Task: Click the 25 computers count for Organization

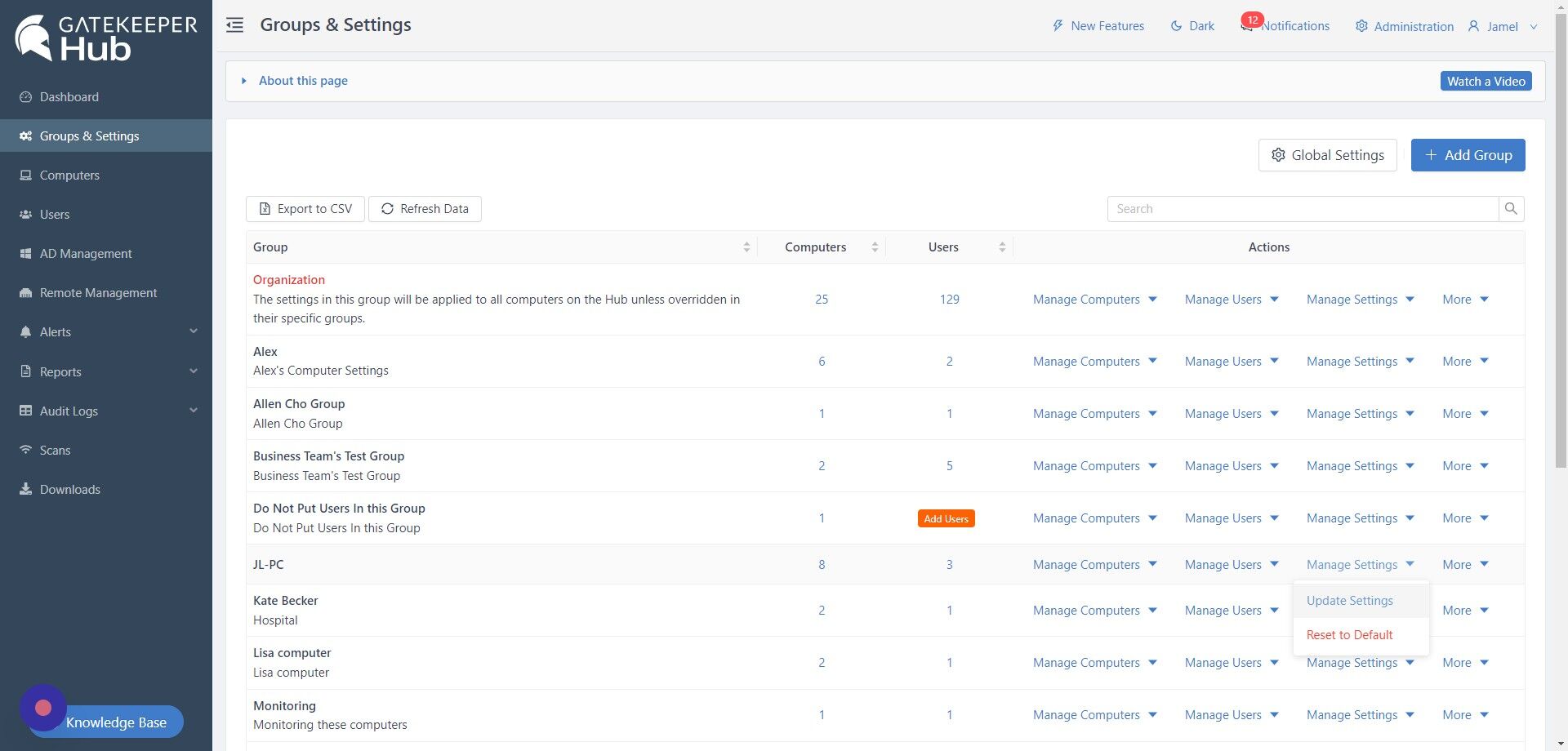Action: [x=822, y=300]
